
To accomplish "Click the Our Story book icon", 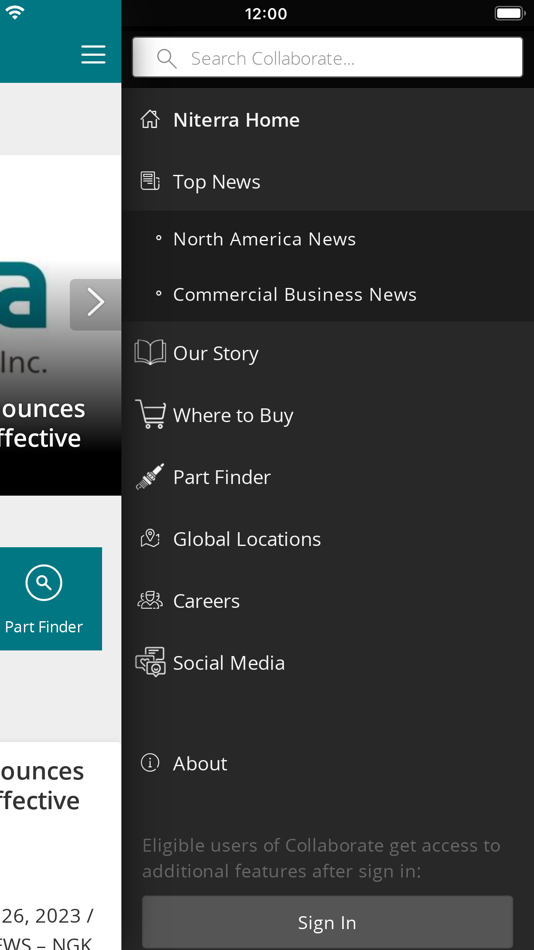I will [x=150, y=352].
